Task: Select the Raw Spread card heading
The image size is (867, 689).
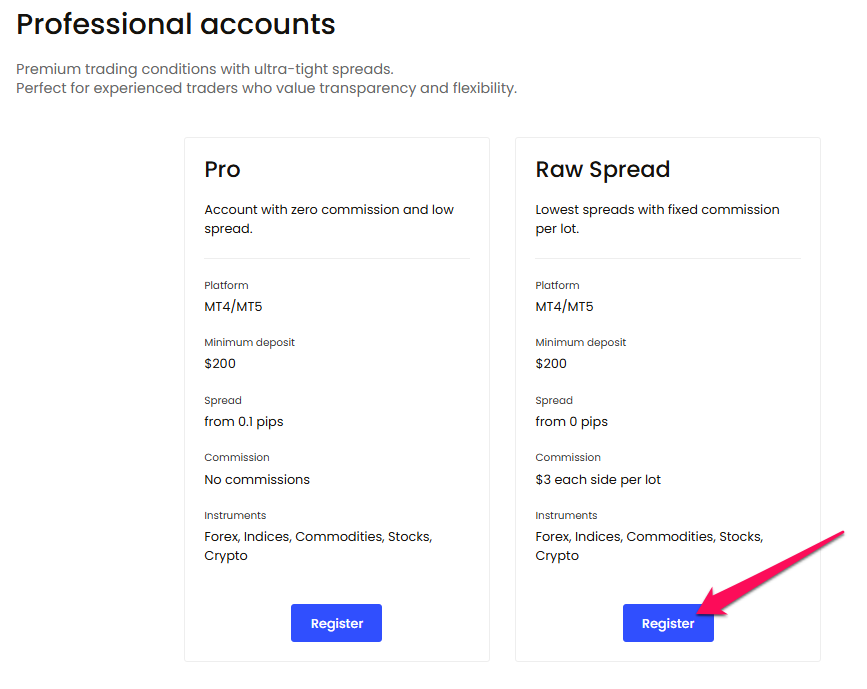Action: pos(602,170)
